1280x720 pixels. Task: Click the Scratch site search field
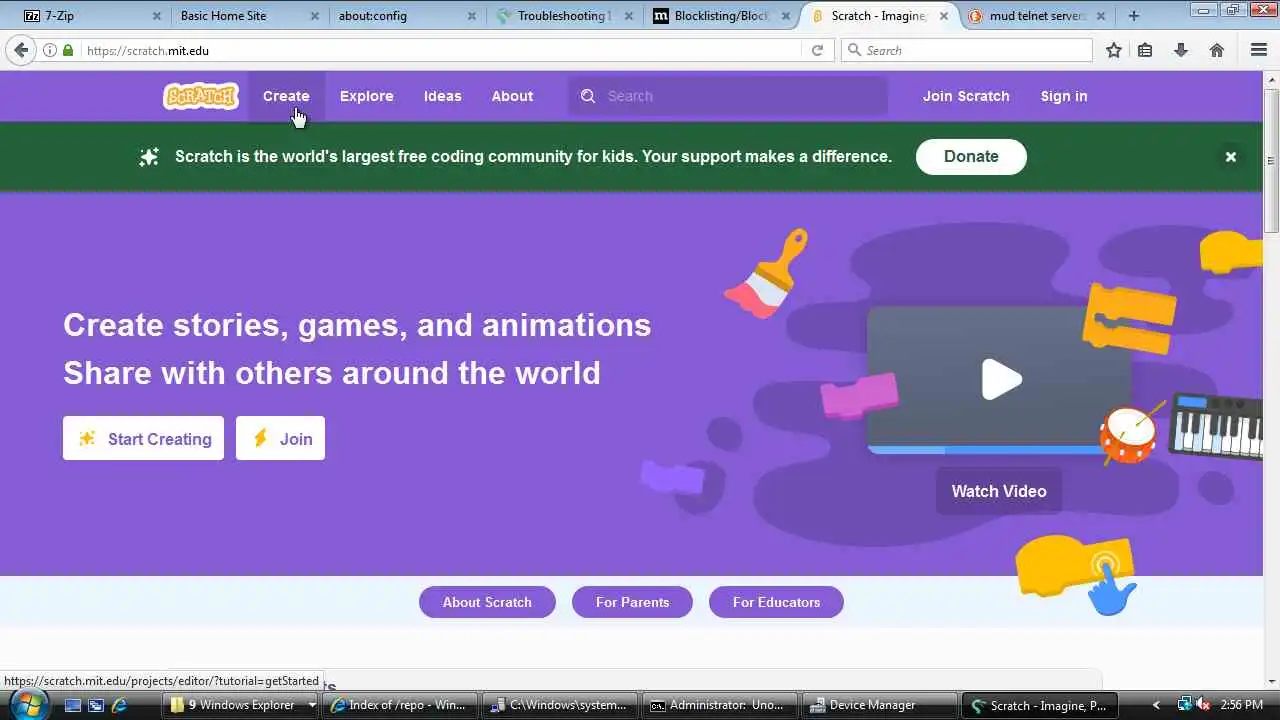[x=728, y=96]
